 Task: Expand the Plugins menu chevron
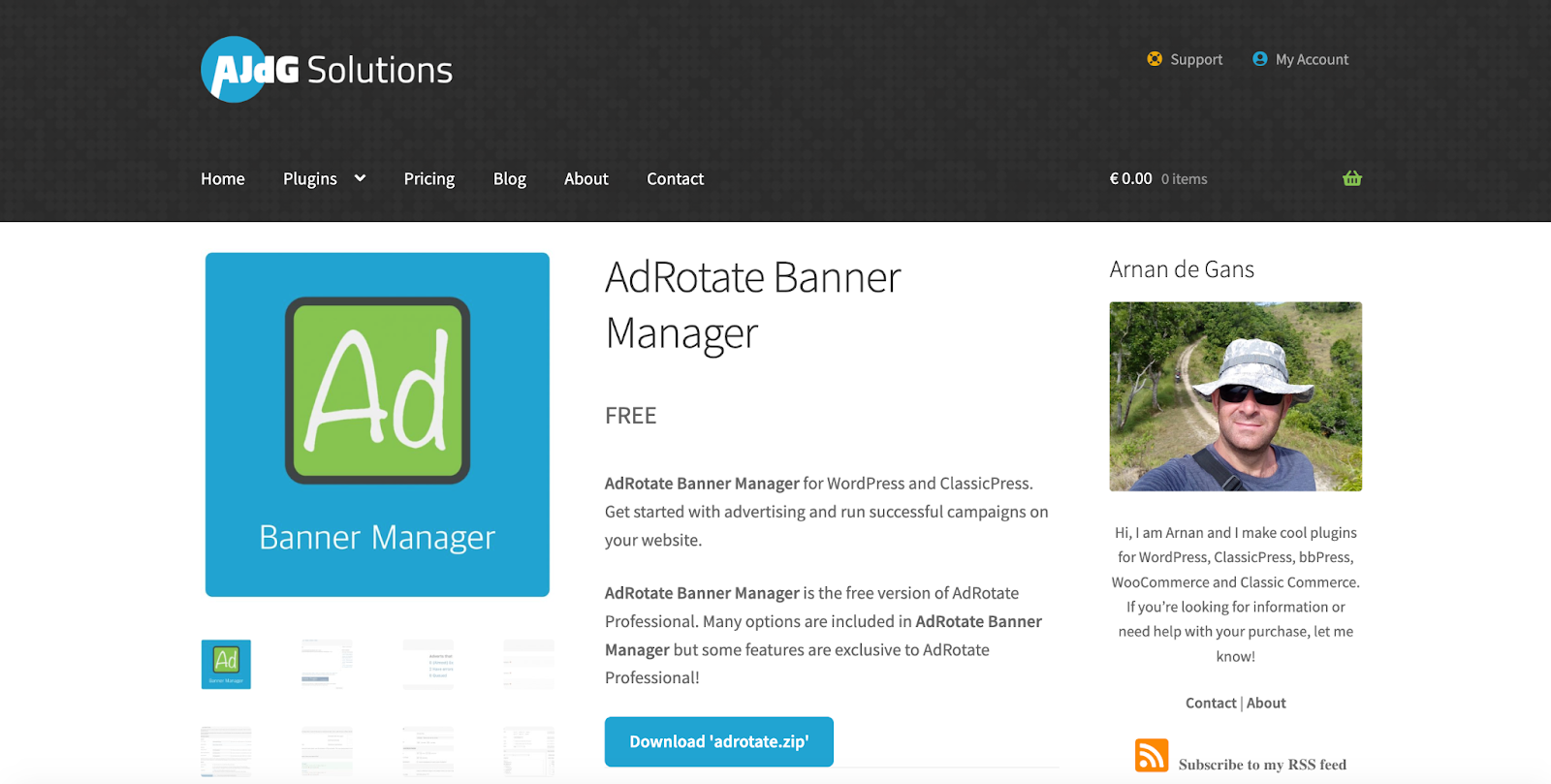point(360,178)
